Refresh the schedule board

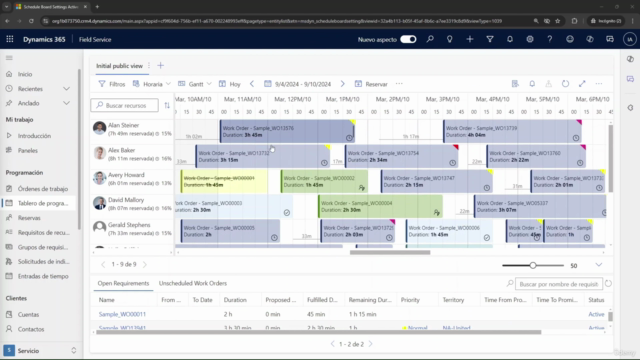pos(565,84)
